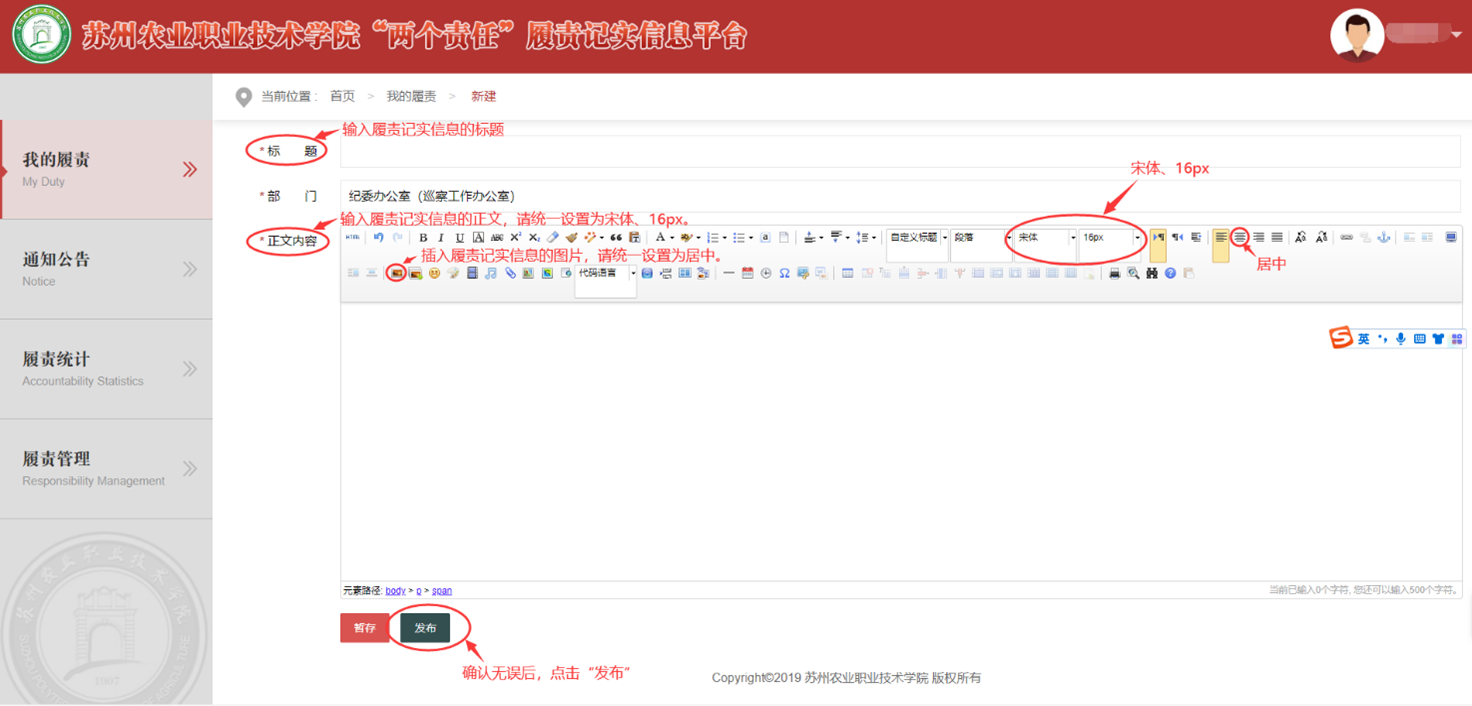This screenshot has height=706, width=1472.
Task: Apply superscript formatting
Action: coord(515,237)
